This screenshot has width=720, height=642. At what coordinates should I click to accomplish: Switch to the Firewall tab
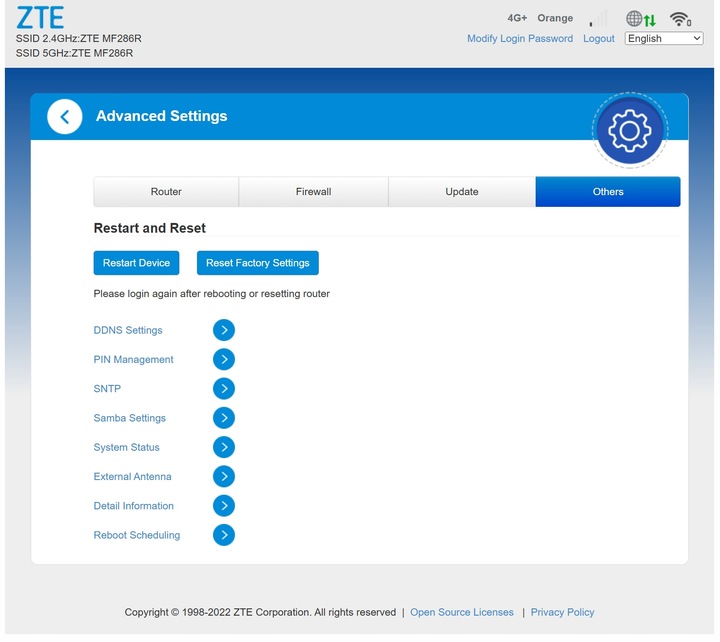pos(313,192)
